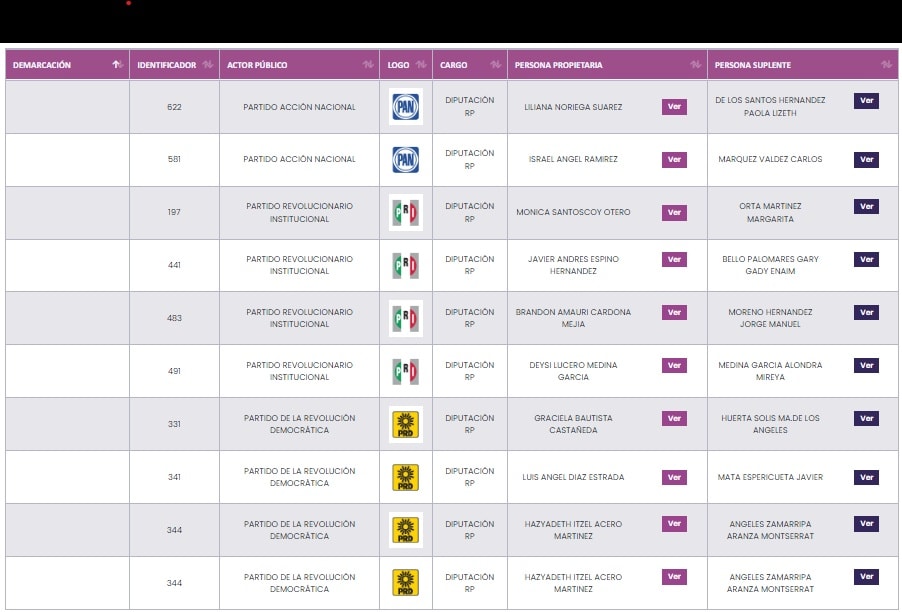Open Ver for substitute Mata Espericueta Javier
This screenshot has height=612, width=902.
(866, 478)
